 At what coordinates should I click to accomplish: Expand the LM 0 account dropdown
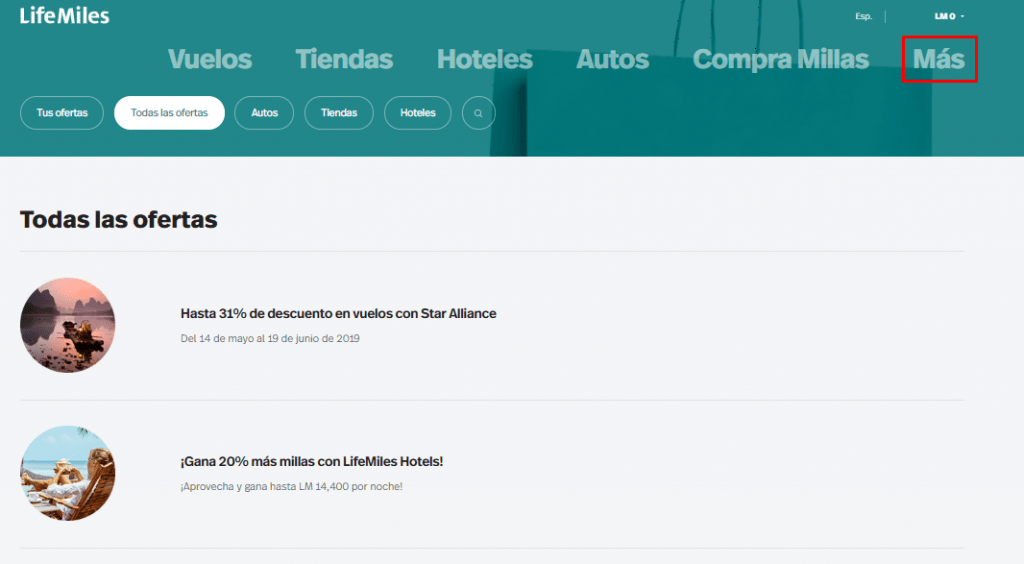(949, 16)
